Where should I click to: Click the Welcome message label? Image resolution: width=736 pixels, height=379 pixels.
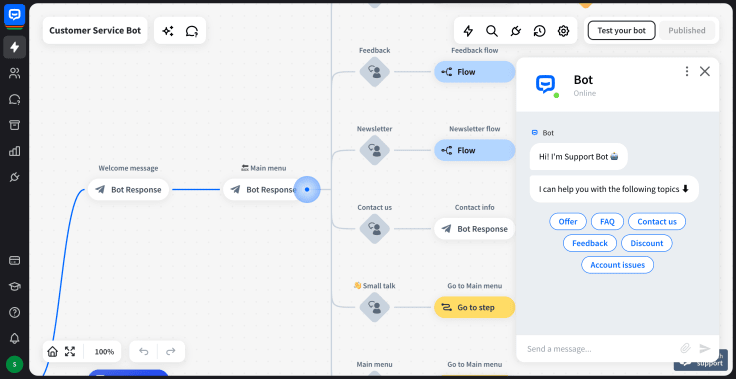coord(128,168)
